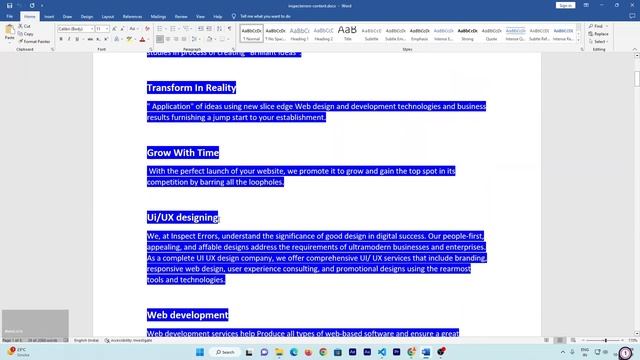Switch to Word app in taskbar
Image resolution: width=640 pixels, height=360 pixels.
426,352
